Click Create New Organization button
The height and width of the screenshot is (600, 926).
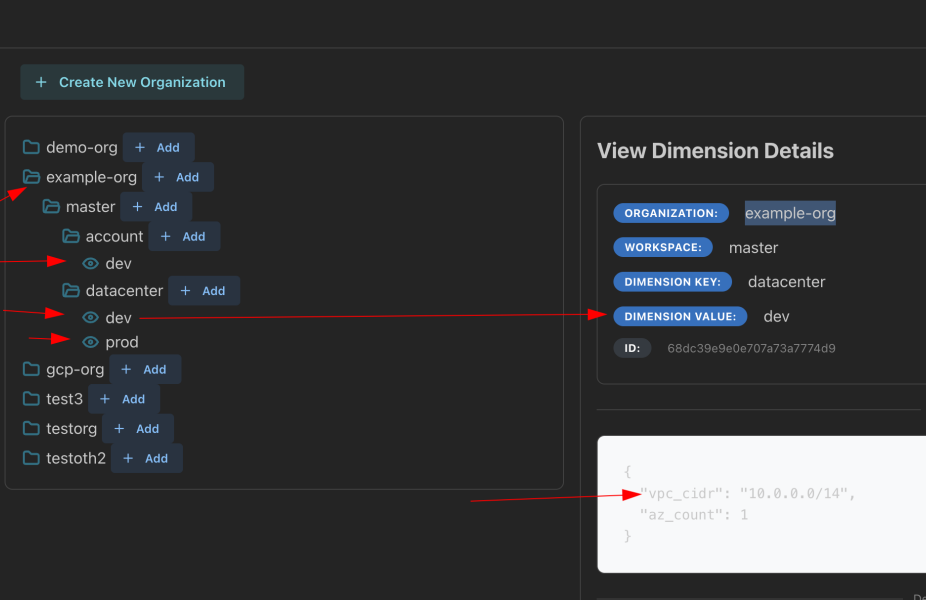pos(132,82)
